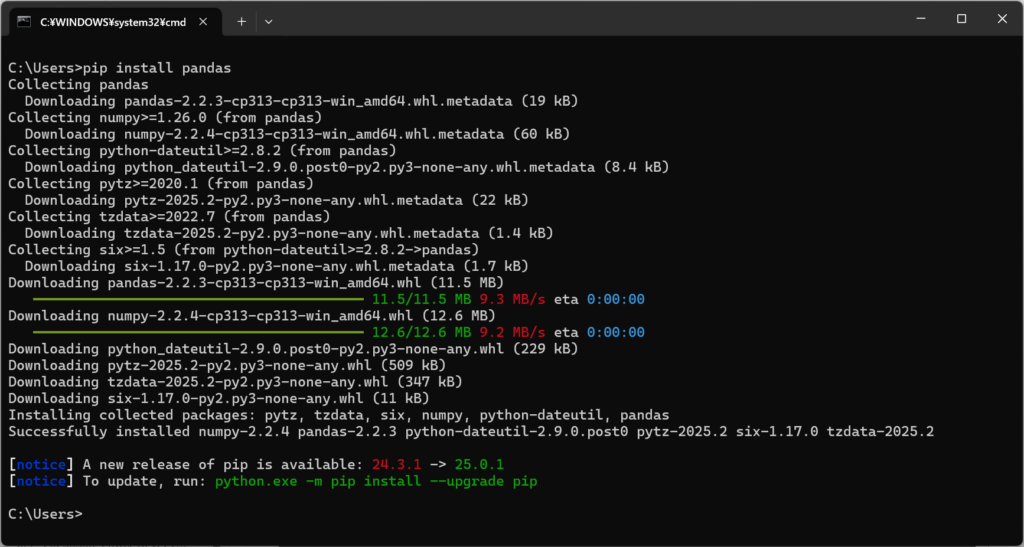
Task: Close the terminal window
Action: click(x=1002, y=19)
